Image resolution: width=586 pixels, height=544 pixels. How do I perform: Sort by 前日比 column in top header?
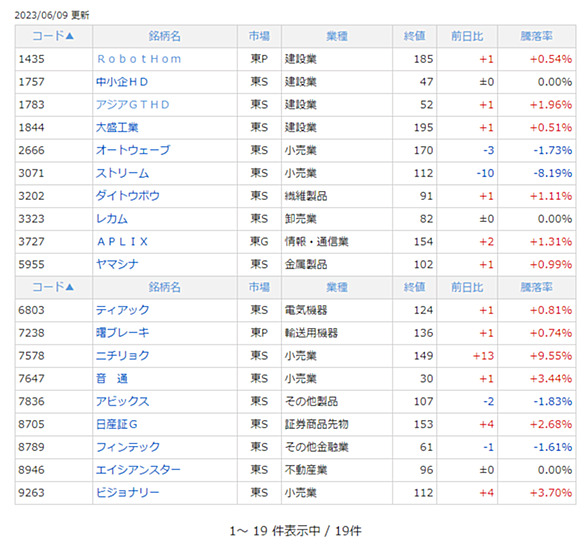467,36
